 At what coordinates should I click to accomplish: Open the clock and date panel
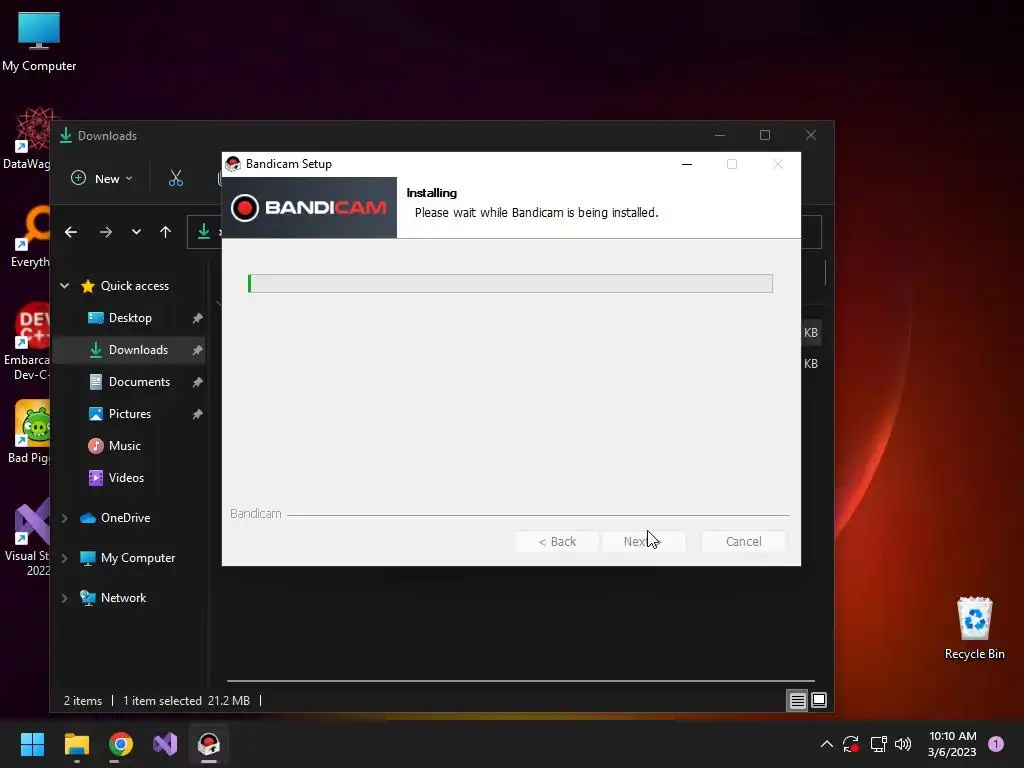pyautogui.click(x=952, y=744)
